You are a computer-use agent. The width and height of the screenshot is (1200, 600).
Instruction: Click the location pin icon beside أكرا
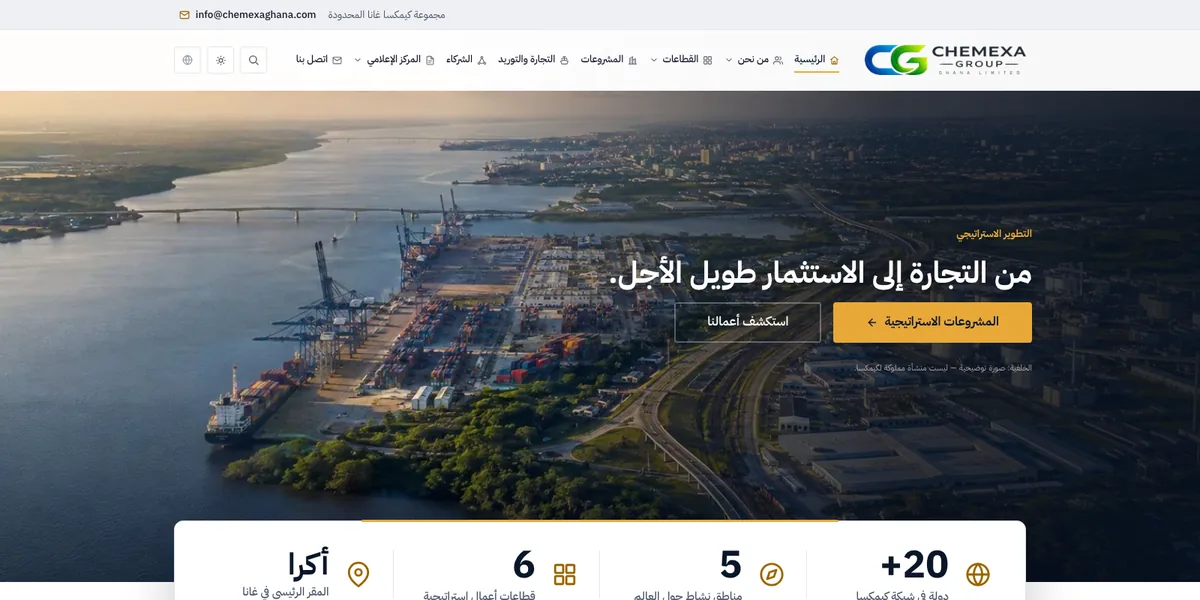pyautogui.click(x=358, y=574)
